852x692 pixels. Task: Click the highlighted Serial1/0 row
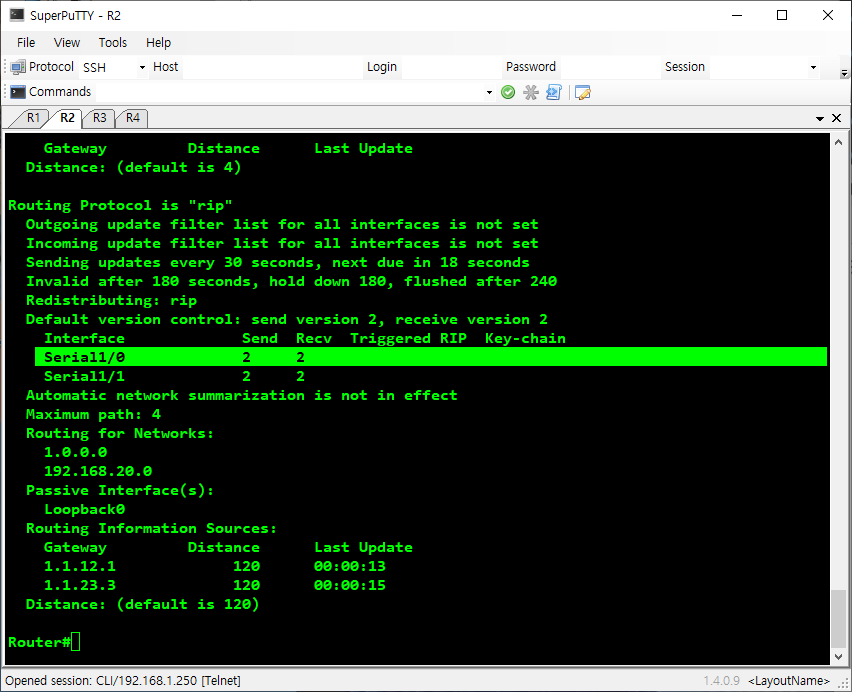point(431,357)
